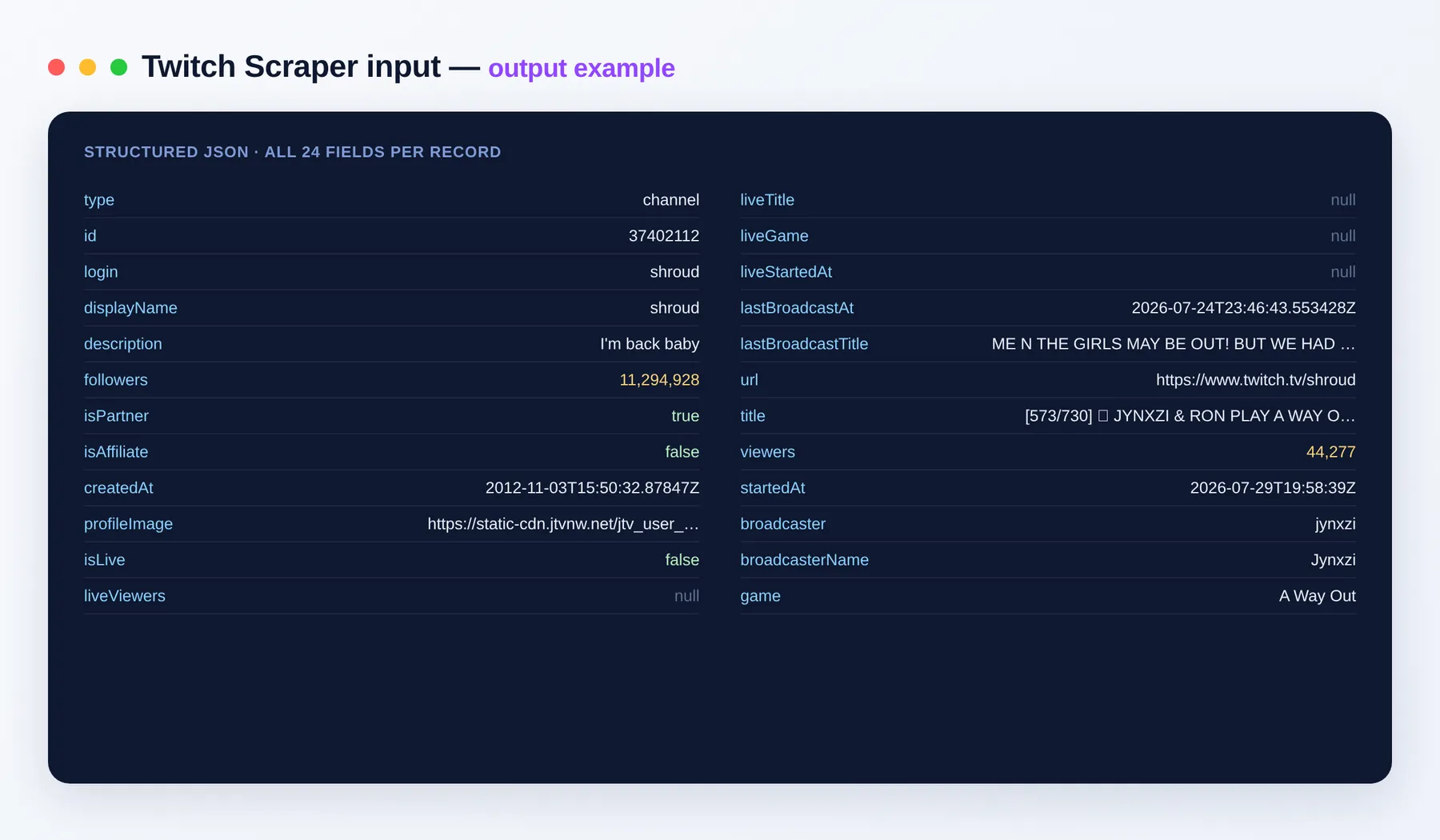Select the broadcasterName value 'Jynxzi'
This screenshot has width=1440, height=840.
(1333, 560)
